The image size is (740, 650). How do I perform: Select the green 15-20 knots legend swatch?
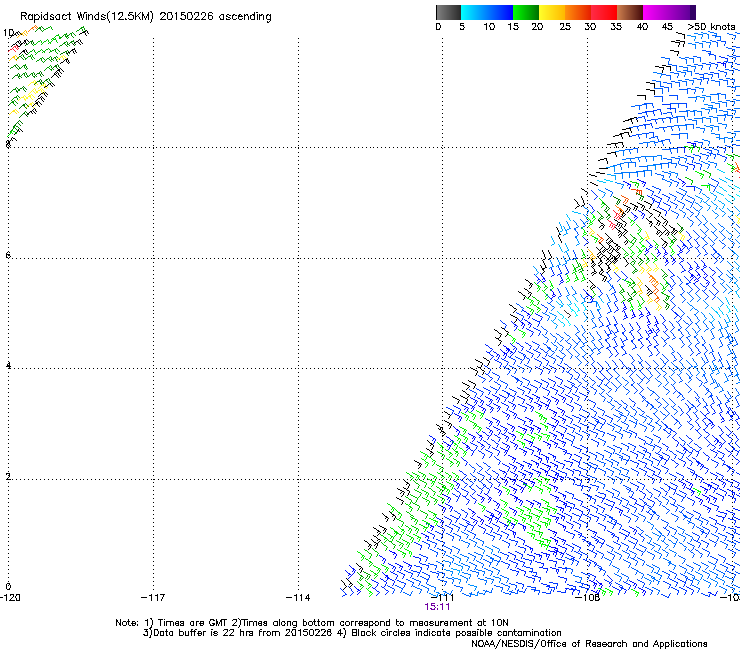click(526, 12)
